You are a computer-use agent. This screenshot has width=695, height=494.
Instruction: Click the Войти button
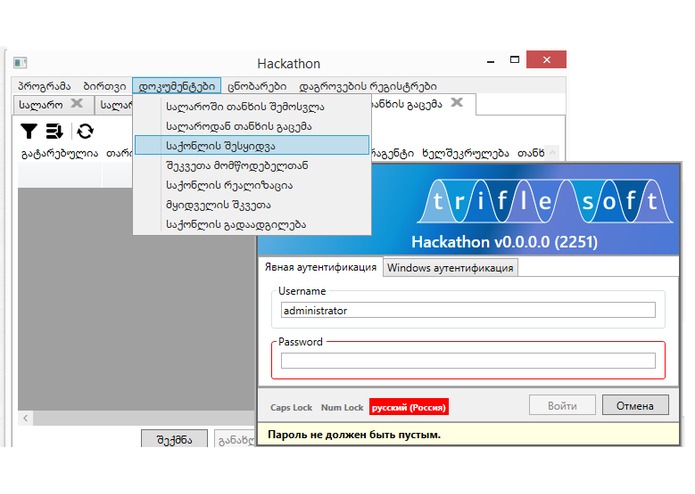pyautogui.click(x=562, y=405)
